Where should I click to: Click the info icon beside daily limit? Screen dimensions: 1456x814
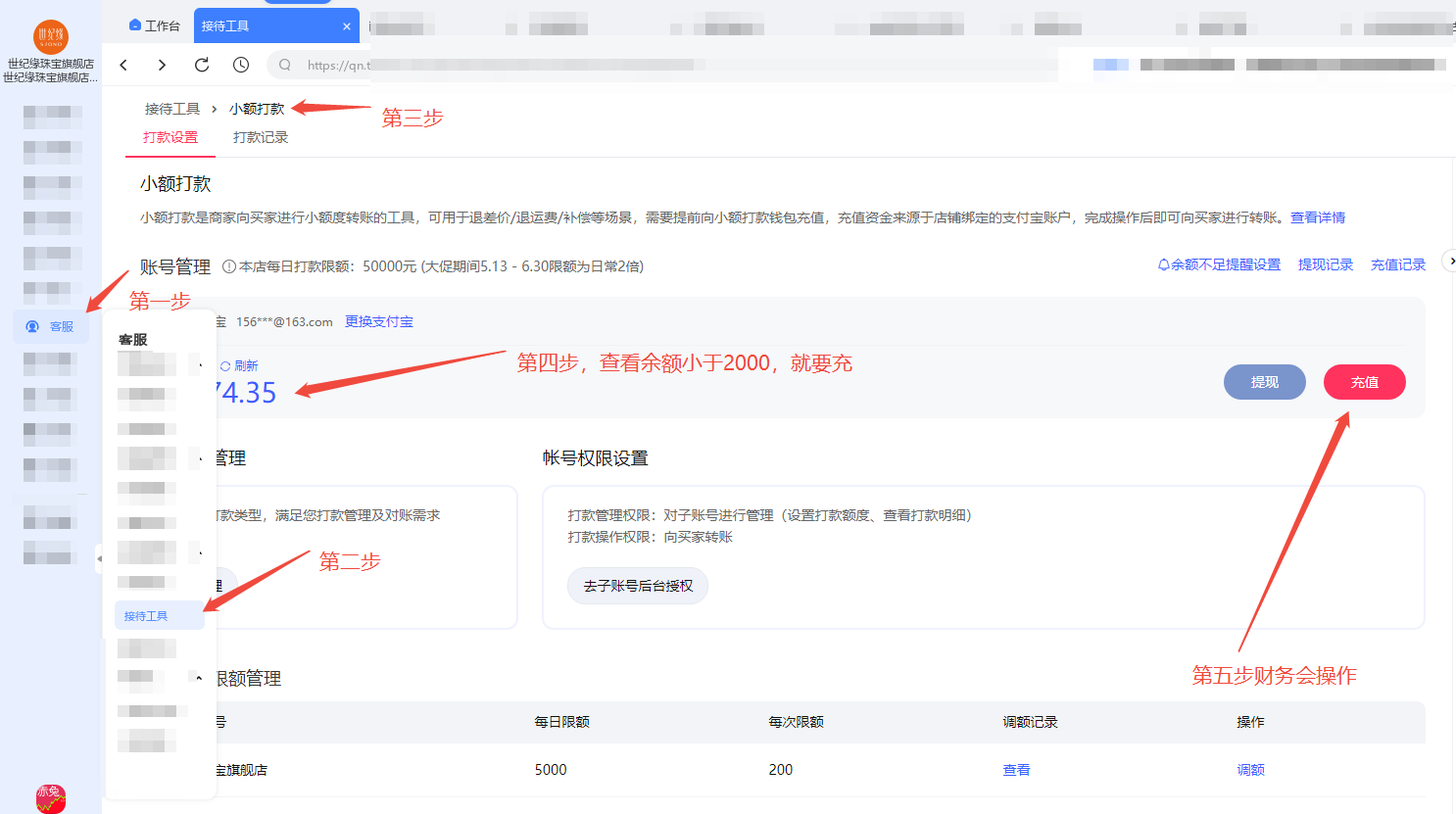tap(229, 266)
